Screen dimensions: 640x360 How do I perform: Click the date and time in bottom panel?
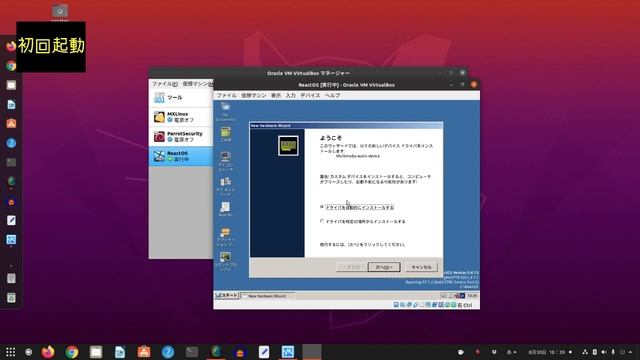pyautogui.click(x=547, y=352)
